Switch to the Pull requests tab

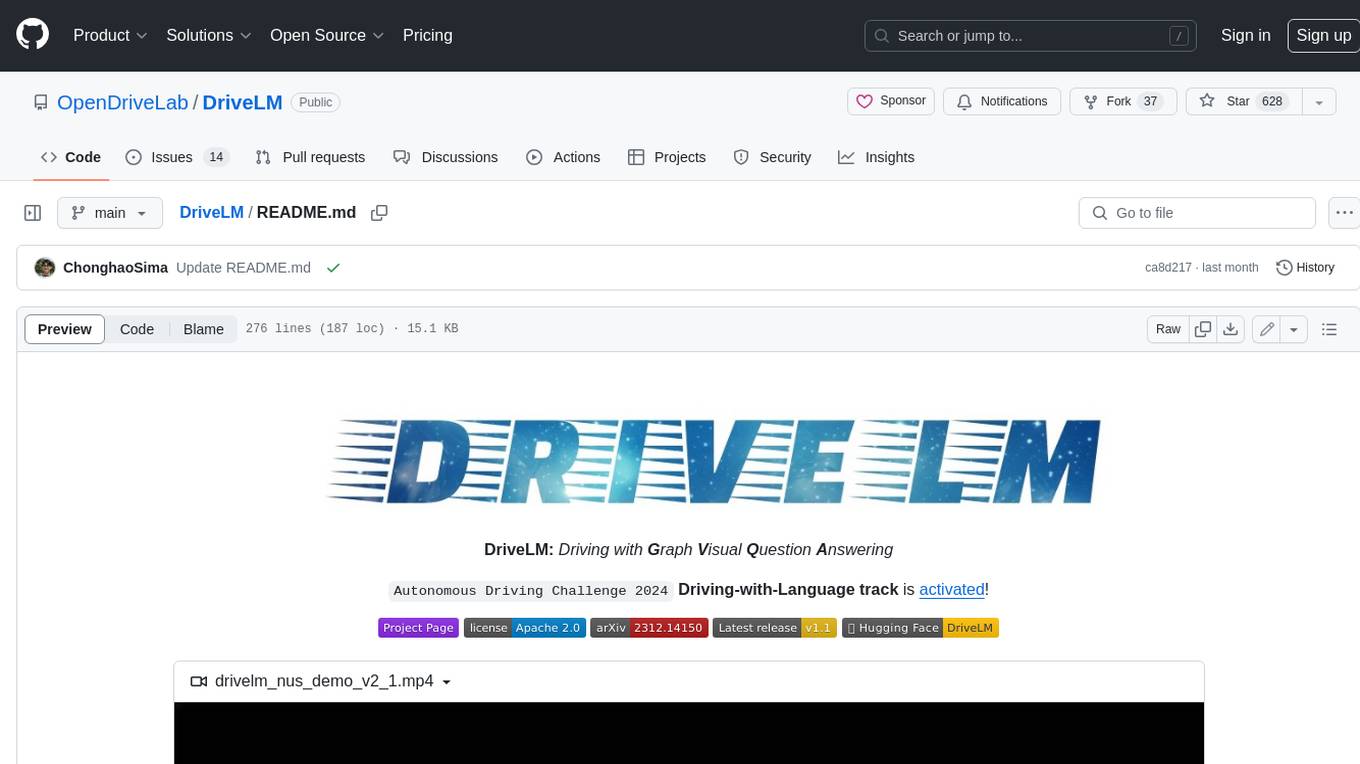pos(310,157)
